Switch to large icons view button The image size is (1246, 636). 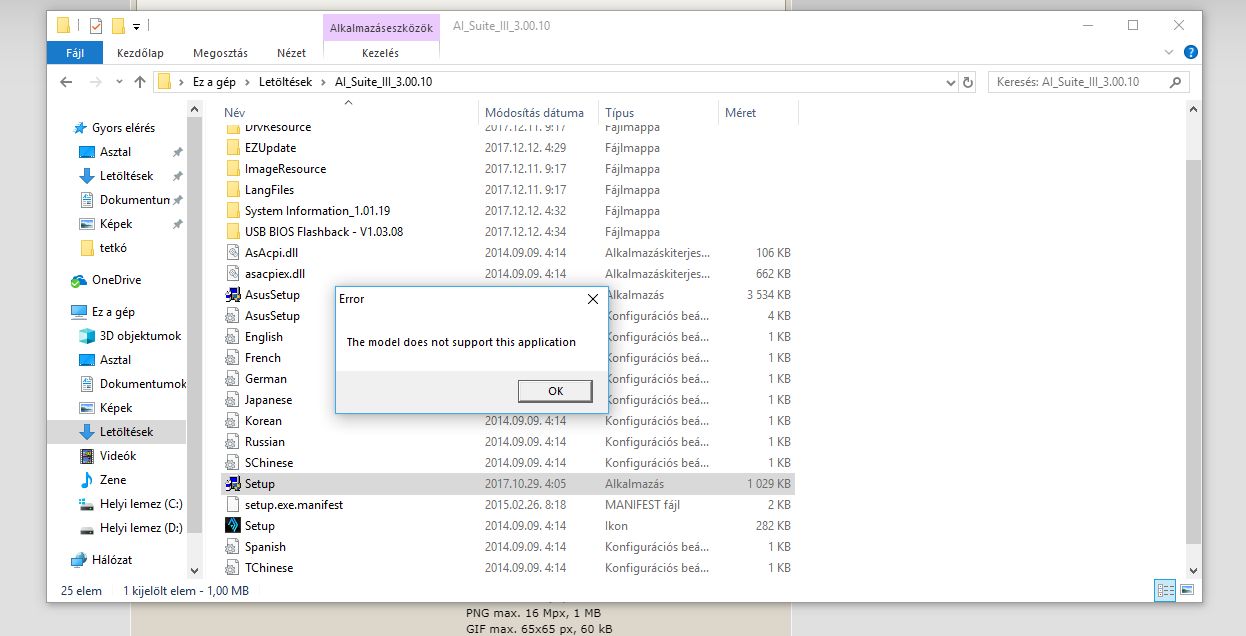pos(1187,590)
